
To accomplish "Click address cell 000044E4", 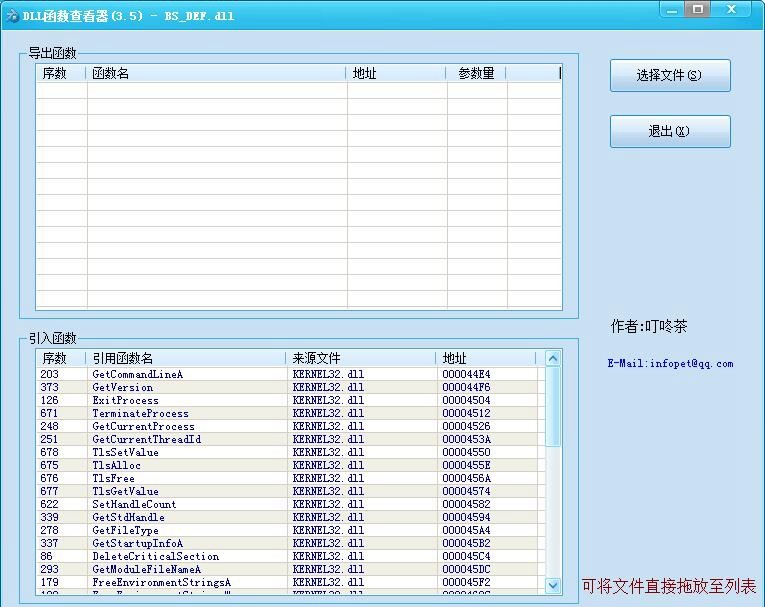I will [x=466, y=374].
